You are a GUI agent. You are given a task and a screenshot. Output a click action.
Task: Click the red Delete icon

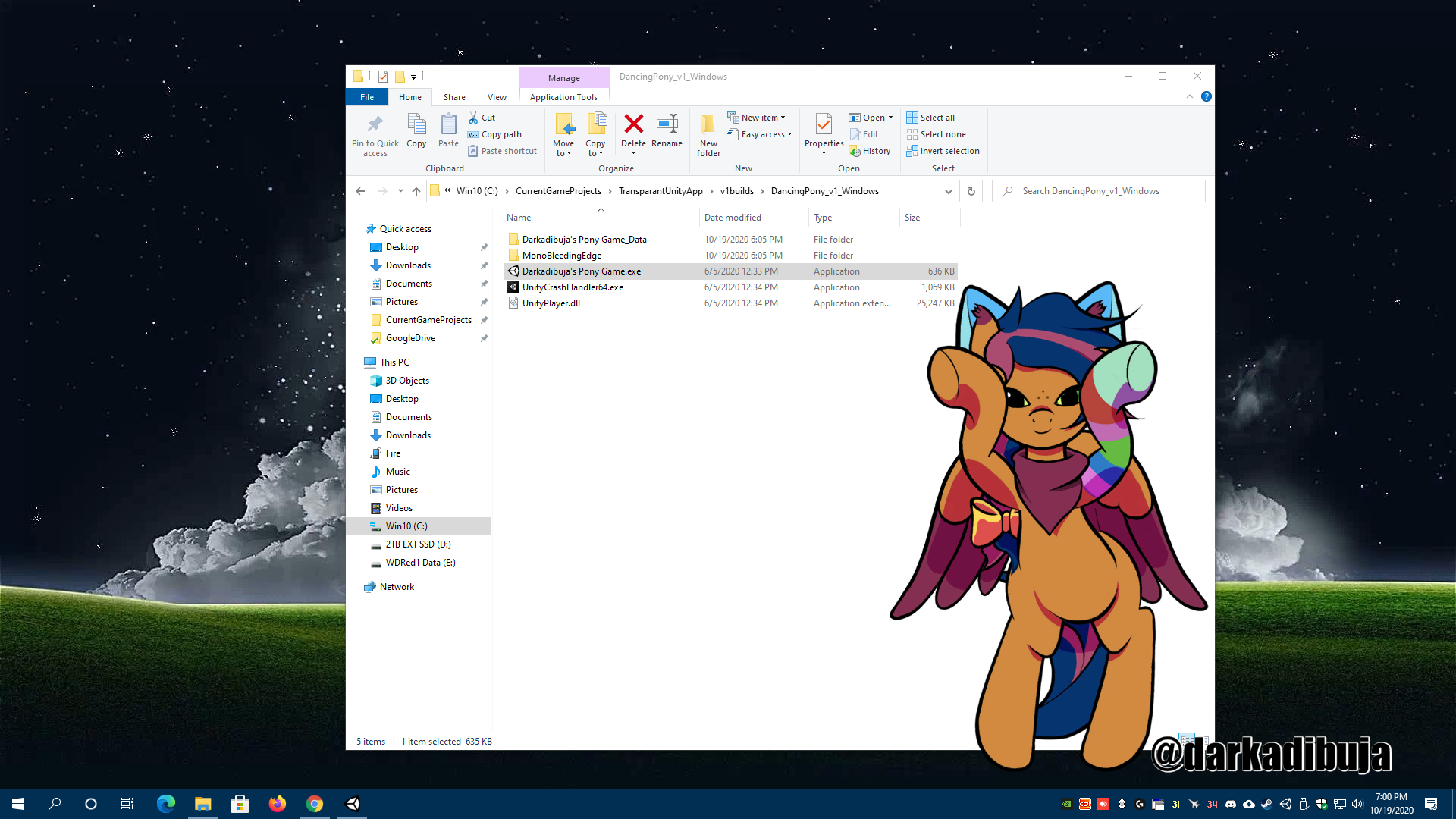point(633,124)
